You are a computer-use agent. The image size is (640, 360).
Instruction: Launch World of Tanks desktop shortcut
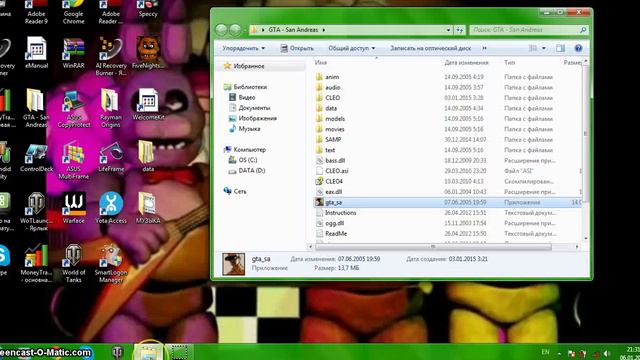click(x=73, y=264)
